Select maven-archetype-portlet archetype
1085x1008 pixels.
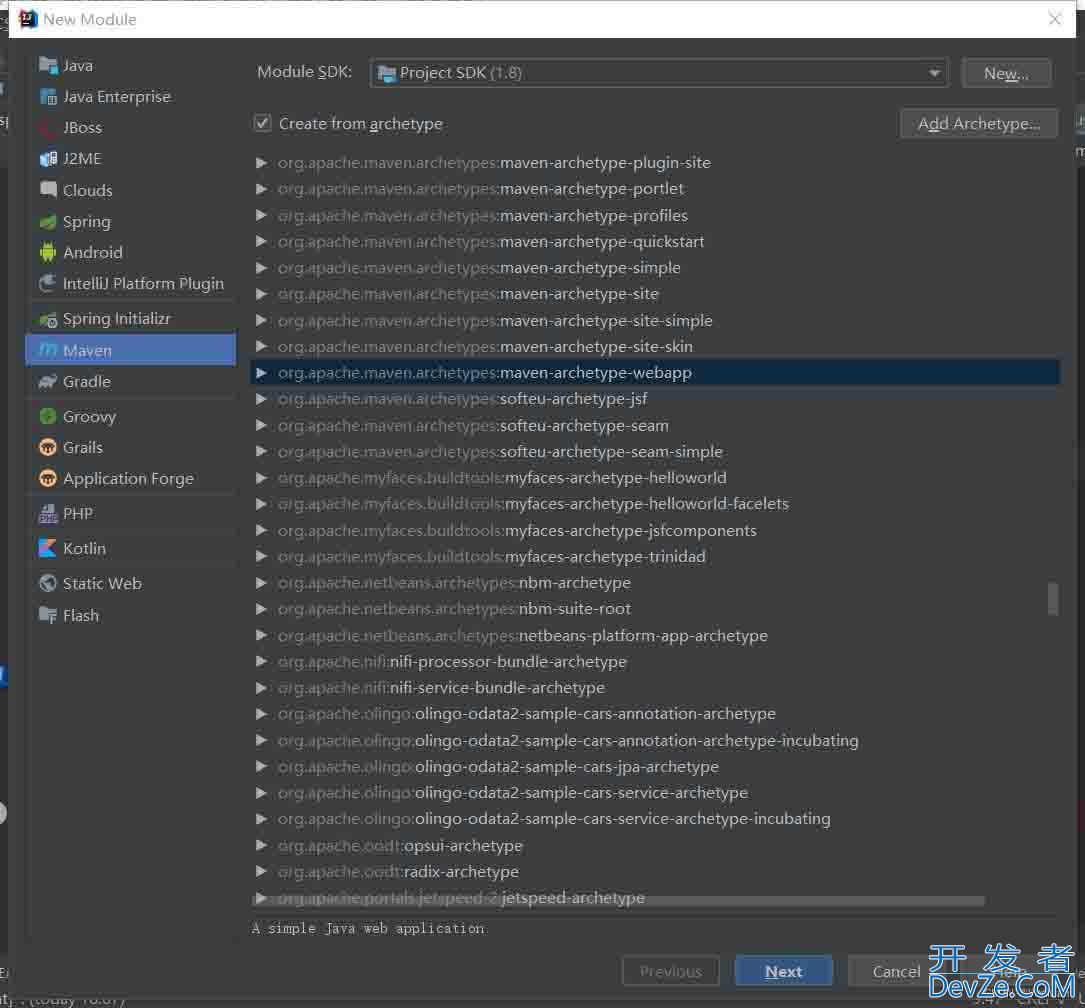(655, 189)
